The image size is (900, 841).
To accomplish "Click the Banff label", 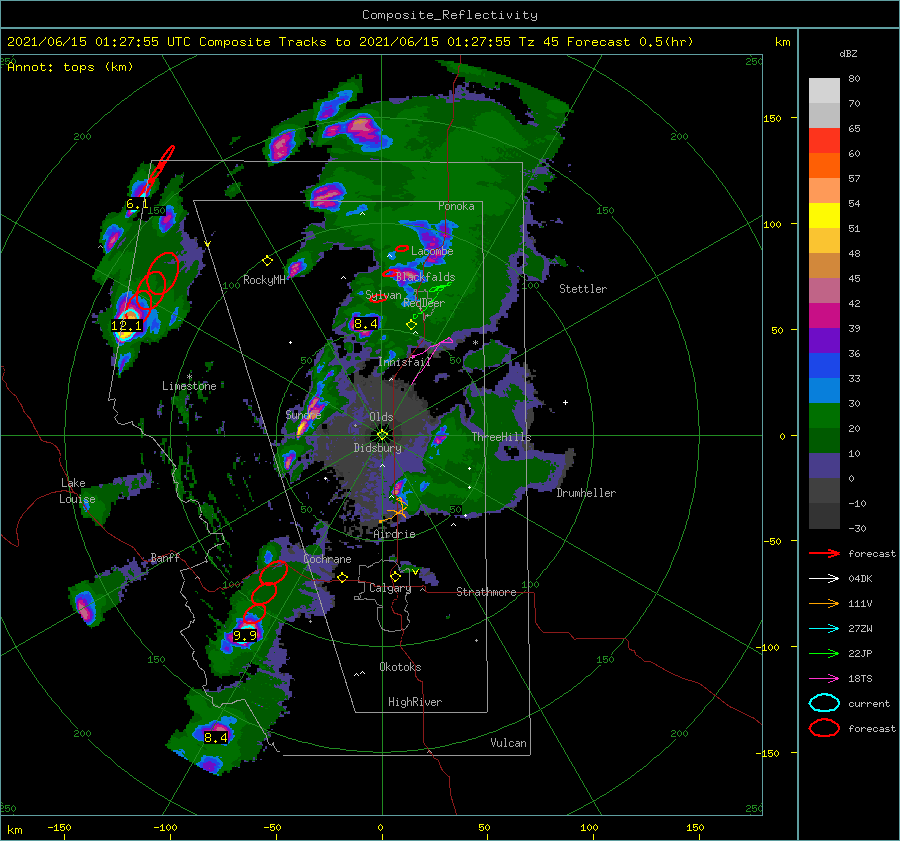I will (165, 557).
